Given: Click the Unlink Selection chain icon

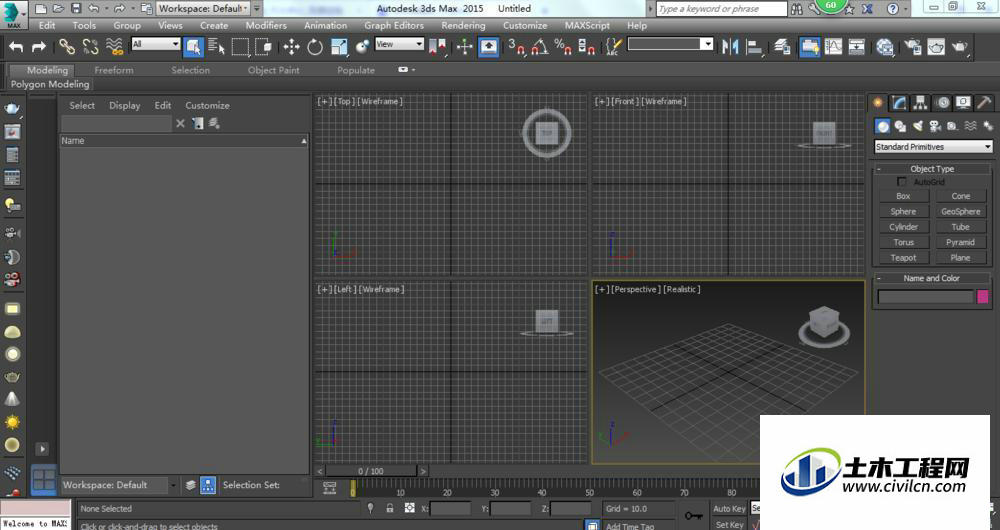Looking at the screenshot, I should pyautogui.click(x=90, y=46).
